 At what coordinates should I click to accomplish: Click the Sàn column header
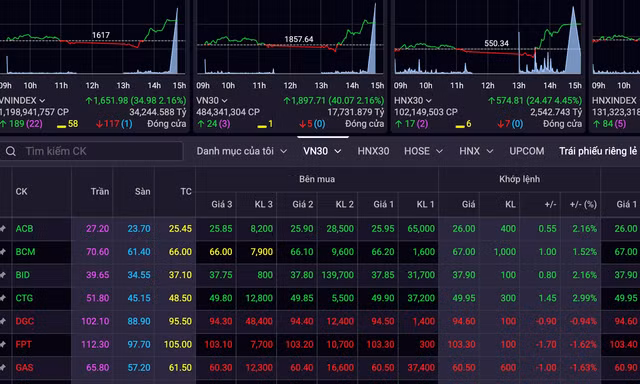pos(142,191)
